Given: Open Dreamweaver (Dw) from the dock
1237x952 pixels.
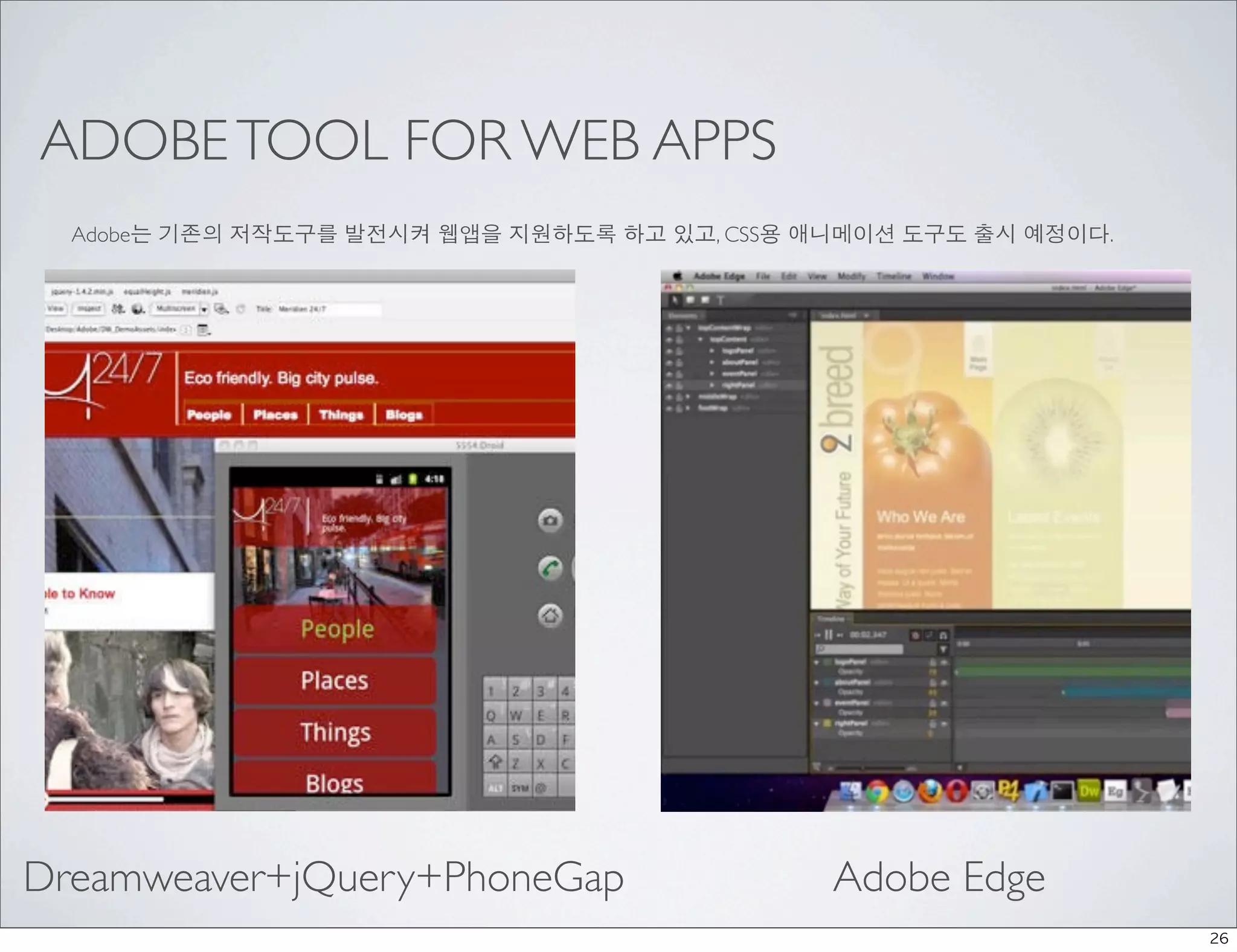Looking at the screenshot, I should coord(1089,791).
